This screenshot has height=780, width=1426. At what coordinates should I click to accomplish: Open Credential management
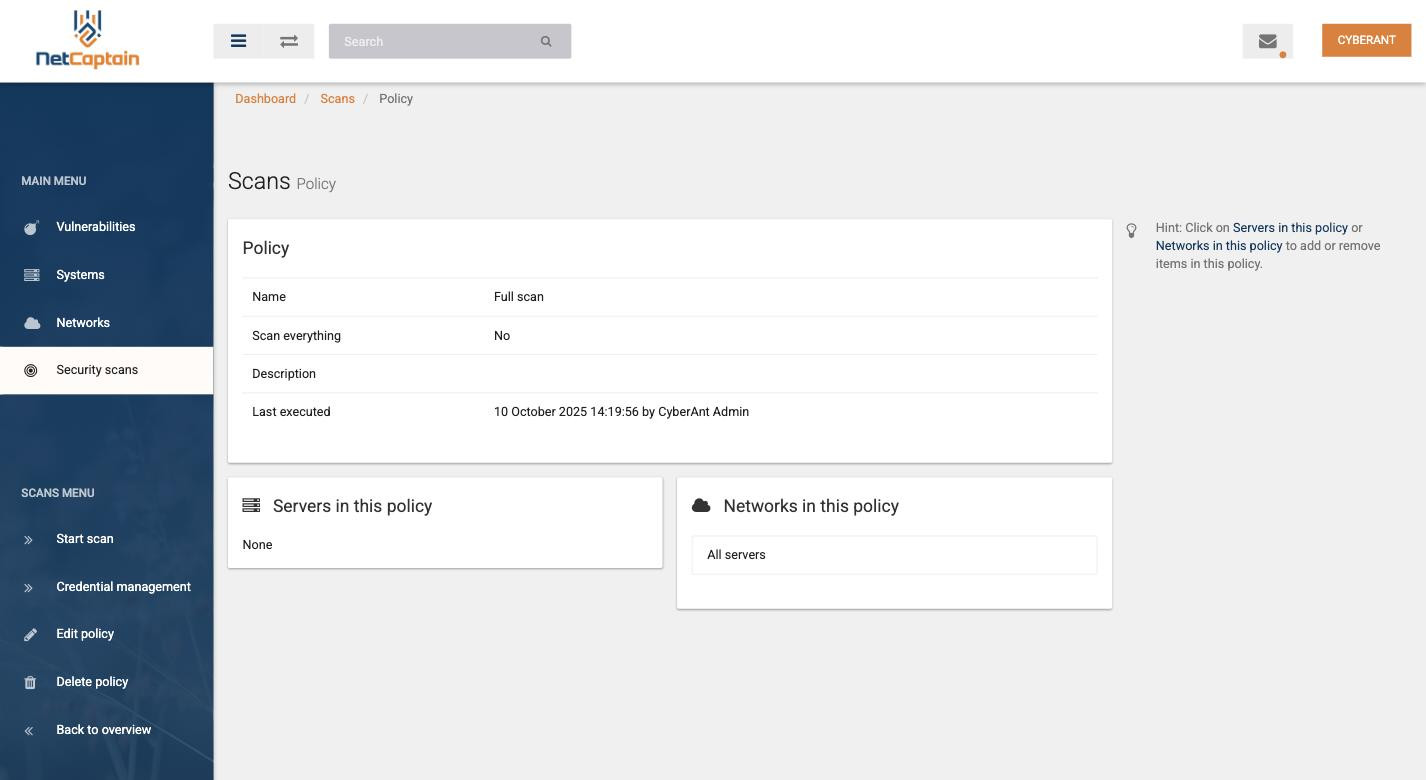tap(123, 587)
